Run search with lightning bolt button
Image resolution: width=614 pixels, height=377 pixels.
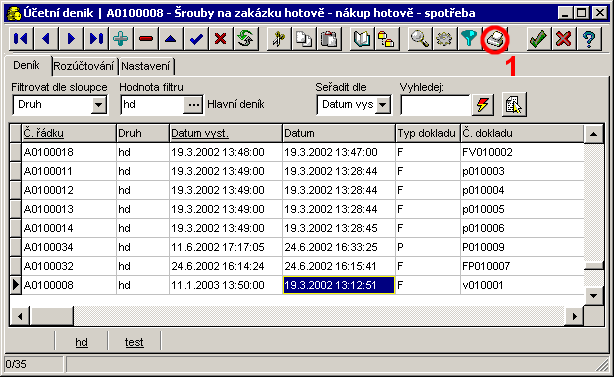[x=482, y=105]
